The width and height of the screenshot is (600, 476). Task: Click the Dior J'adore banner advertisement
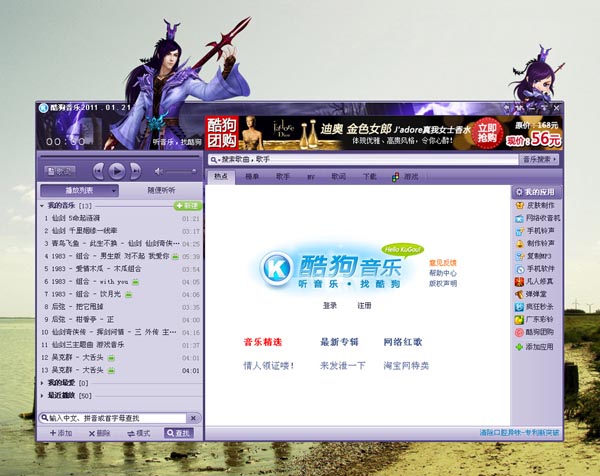click(384, 133)
